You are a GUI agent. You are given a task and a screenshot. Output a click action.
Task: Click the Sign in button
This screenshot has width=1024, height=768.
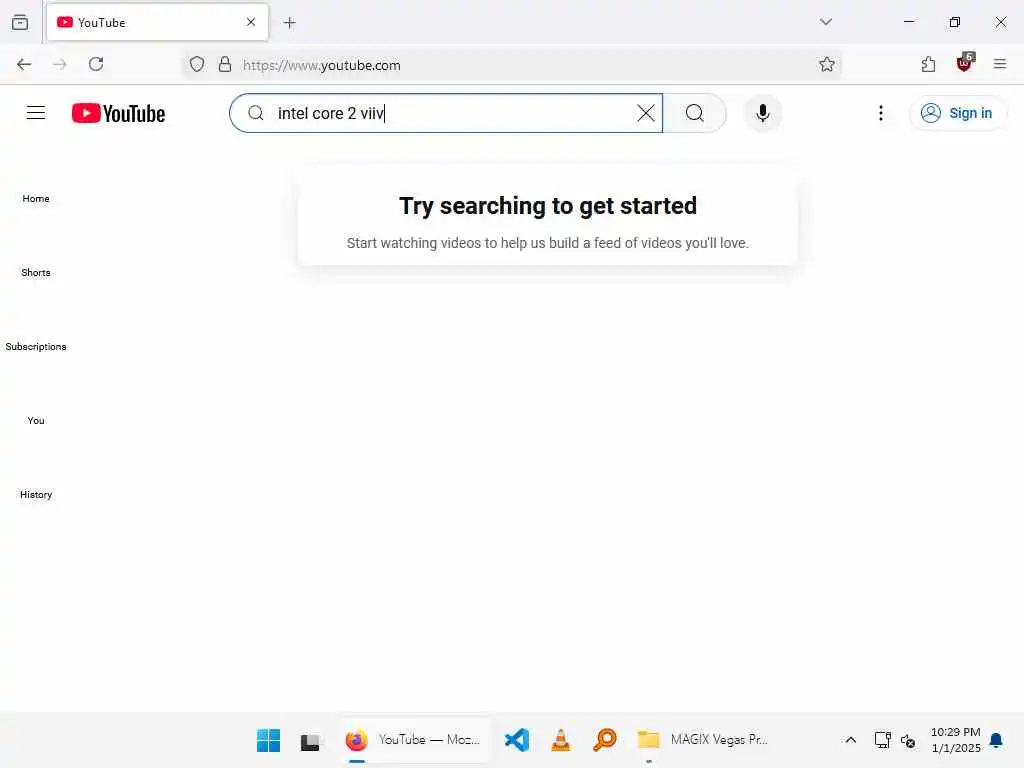coord(957,113)
